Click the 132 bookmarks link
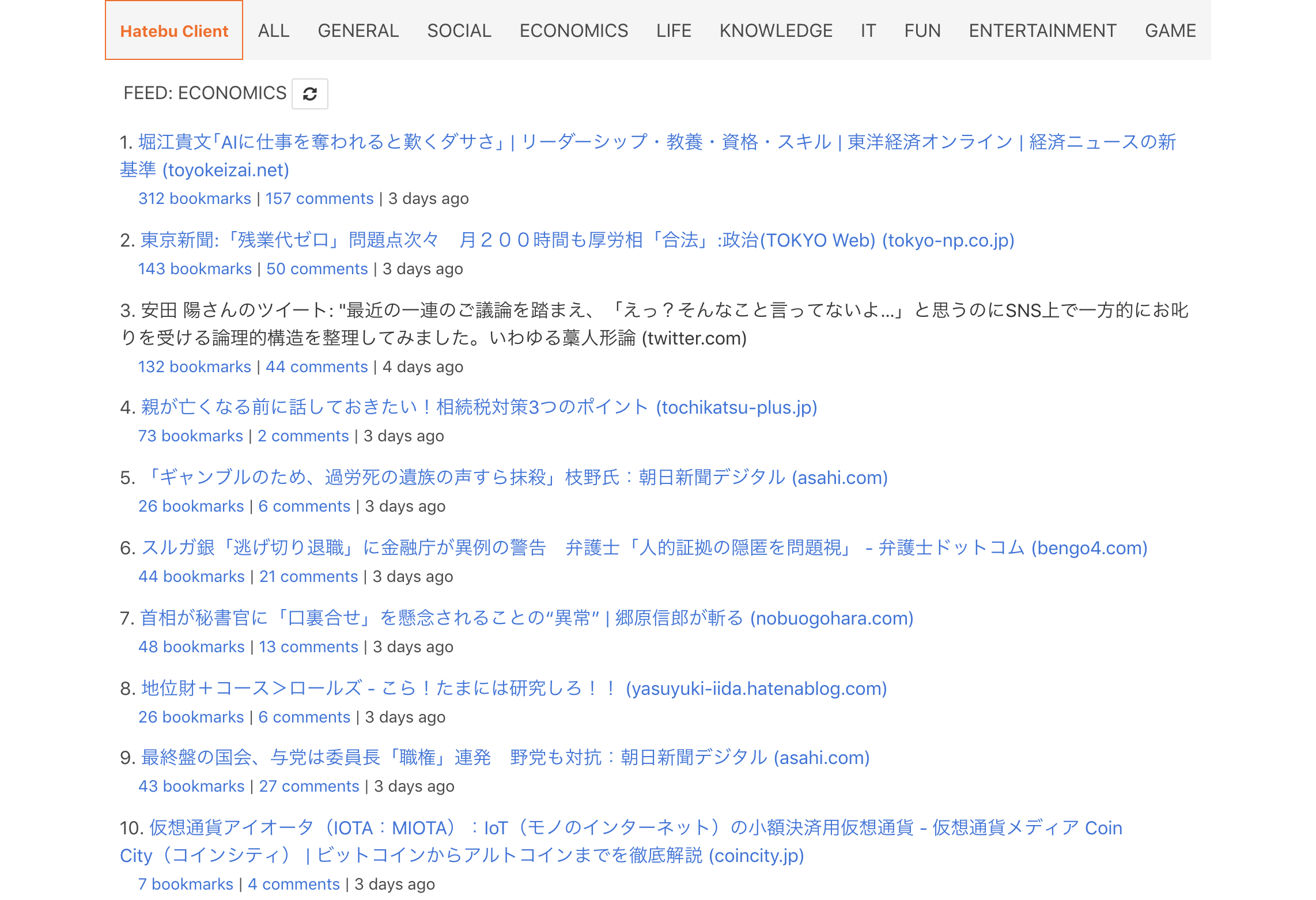1316x900 pixels. [195, 367]
